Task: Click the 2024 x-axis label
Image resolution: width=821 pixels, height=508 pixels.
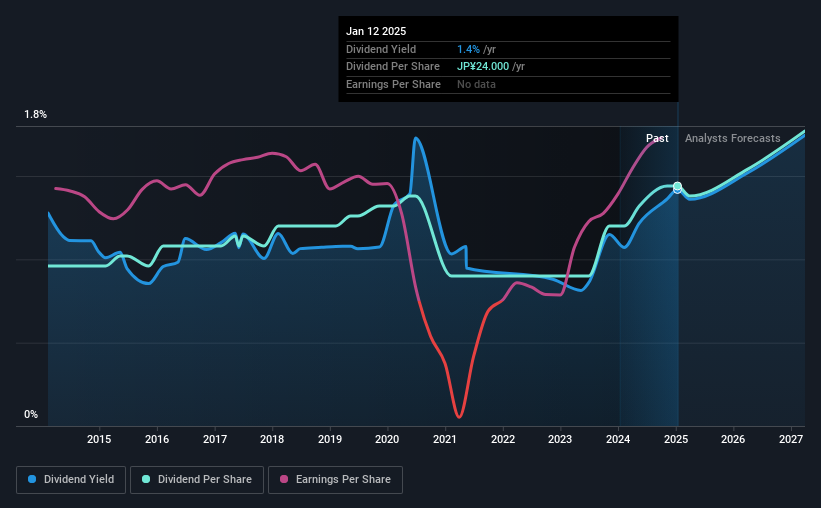Action: (x=618, y=439)
